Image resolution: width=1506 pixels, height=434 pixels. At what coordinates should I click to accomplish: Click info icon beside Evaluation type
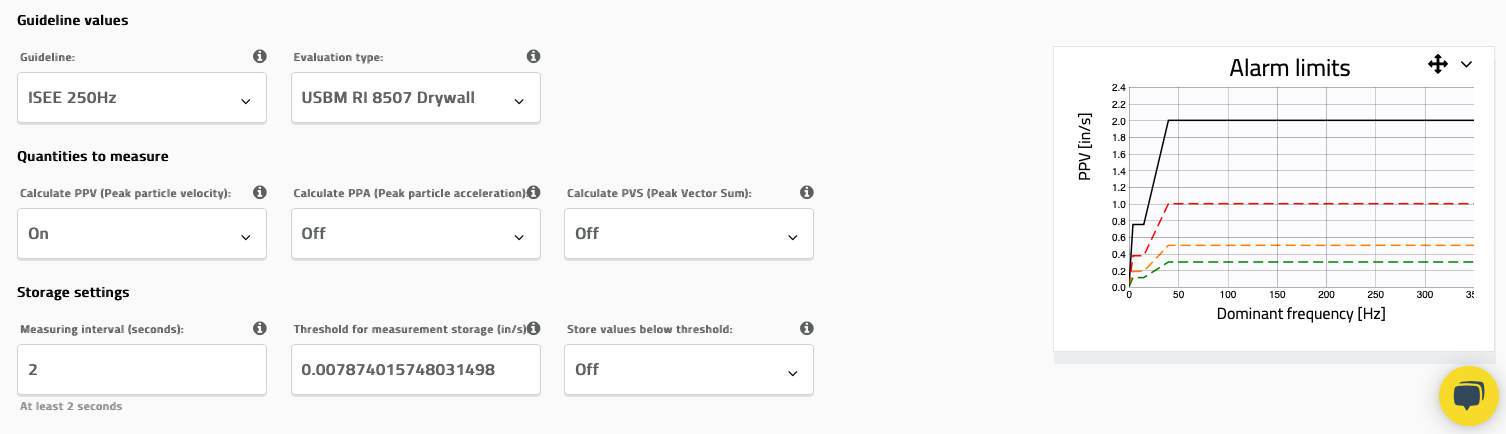point(533,57)
